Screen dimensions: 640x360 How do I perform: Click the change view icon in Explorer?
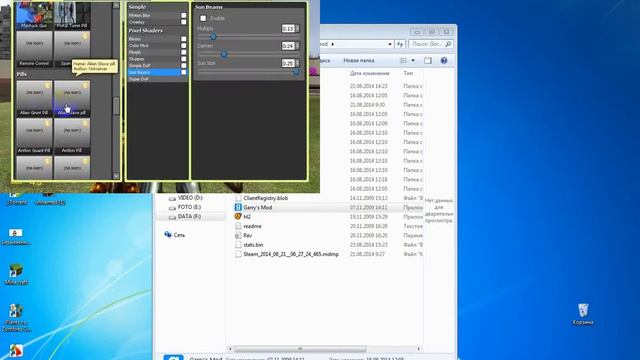point(403,60)
